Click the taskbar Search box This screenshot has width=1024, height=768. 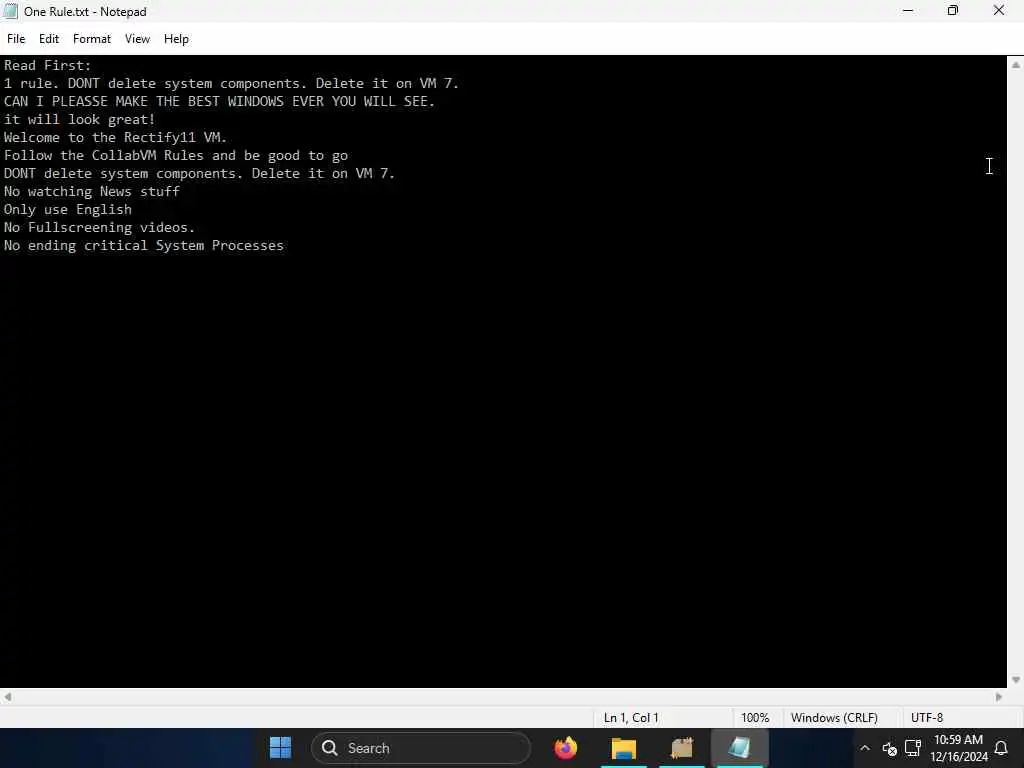point(421,748)
